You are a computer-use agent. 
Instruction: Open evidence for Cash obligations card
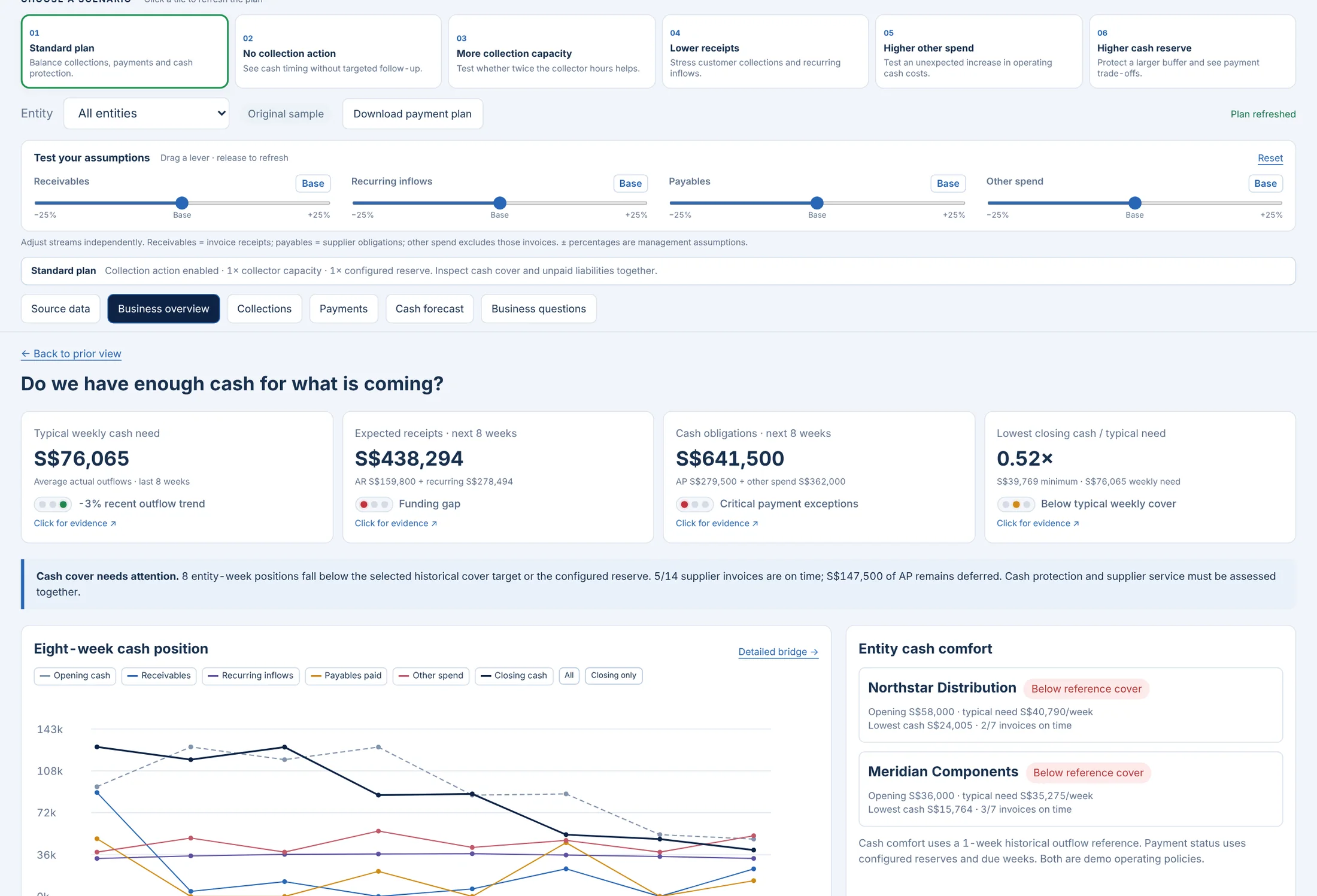point(717,523)
